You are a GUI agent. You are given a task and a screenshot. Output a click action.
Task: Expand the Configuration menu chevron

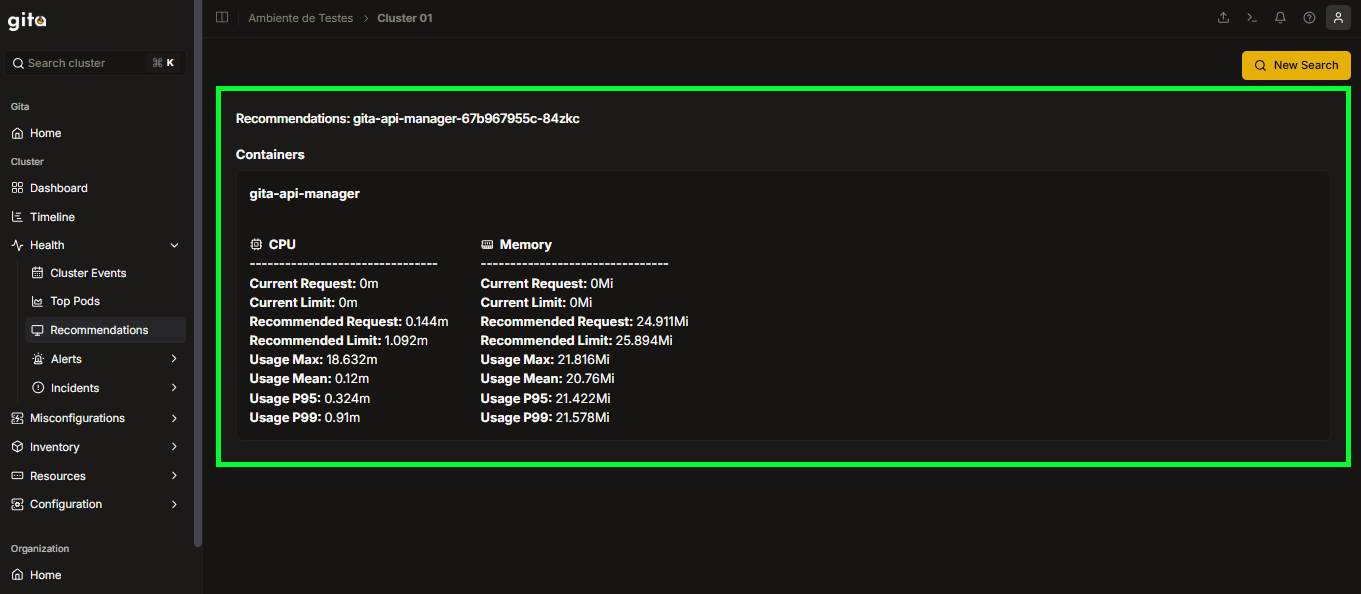point(174,505)
